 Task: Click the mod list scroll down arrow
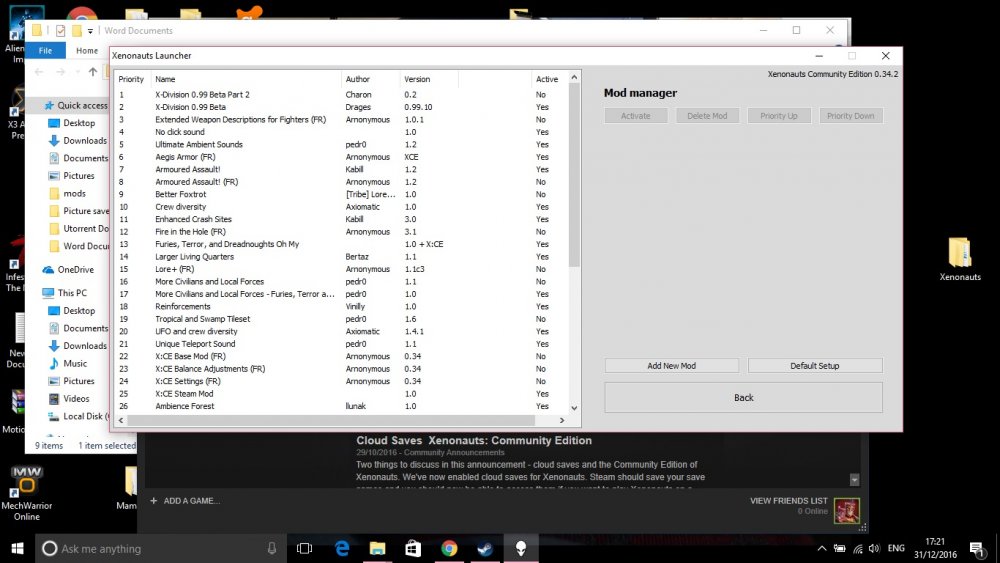574,408
